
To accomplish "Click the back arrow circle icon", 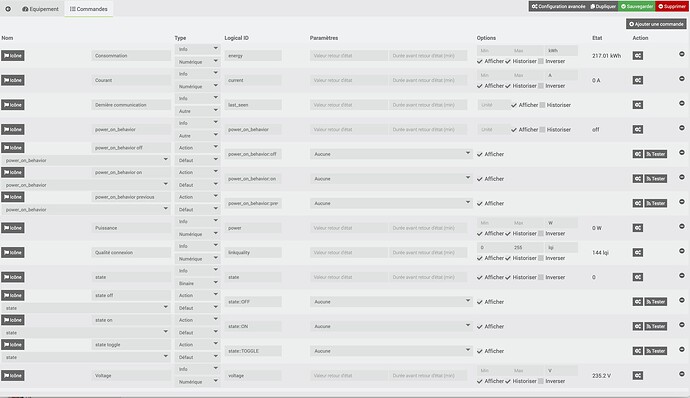I will click(8, 9).
